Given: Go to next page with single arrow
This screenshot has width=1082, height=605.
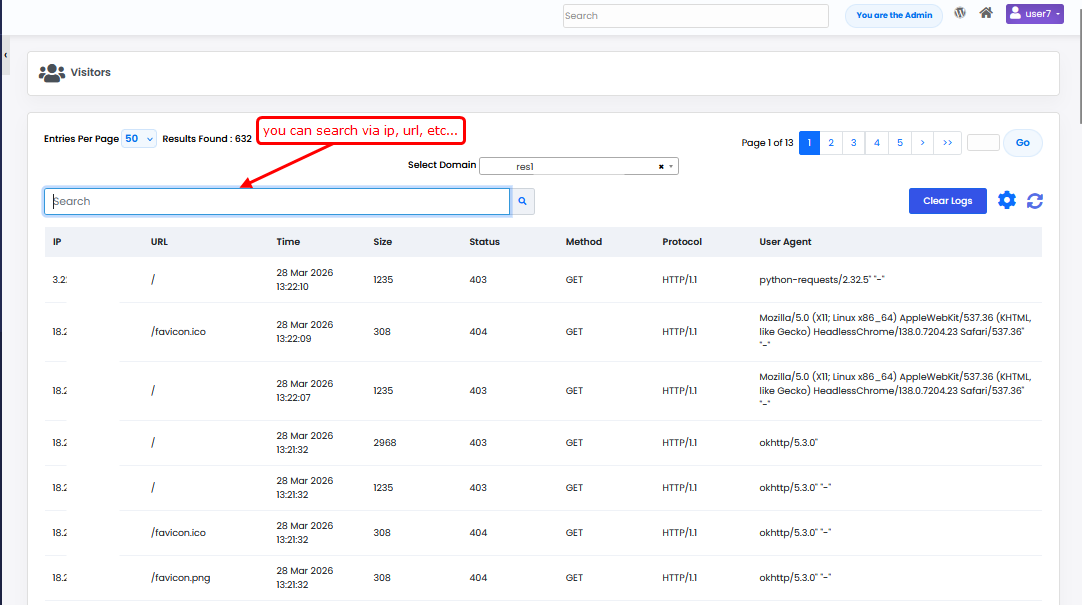Looking at the screenshot, I should pyautogui.click(x=922, y=143).
